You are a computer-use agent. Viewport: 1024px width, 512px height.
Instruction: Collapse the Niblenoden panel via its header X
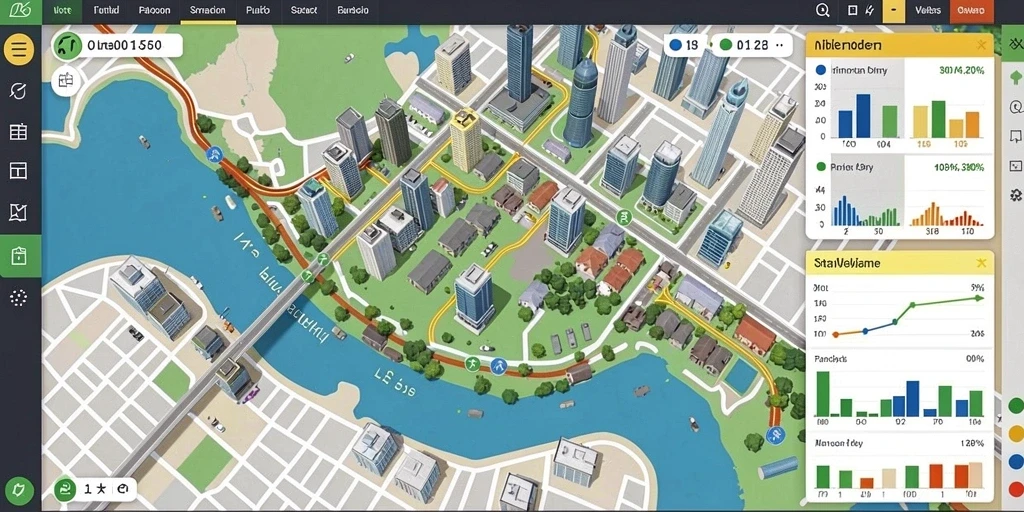tap(981, 44)
